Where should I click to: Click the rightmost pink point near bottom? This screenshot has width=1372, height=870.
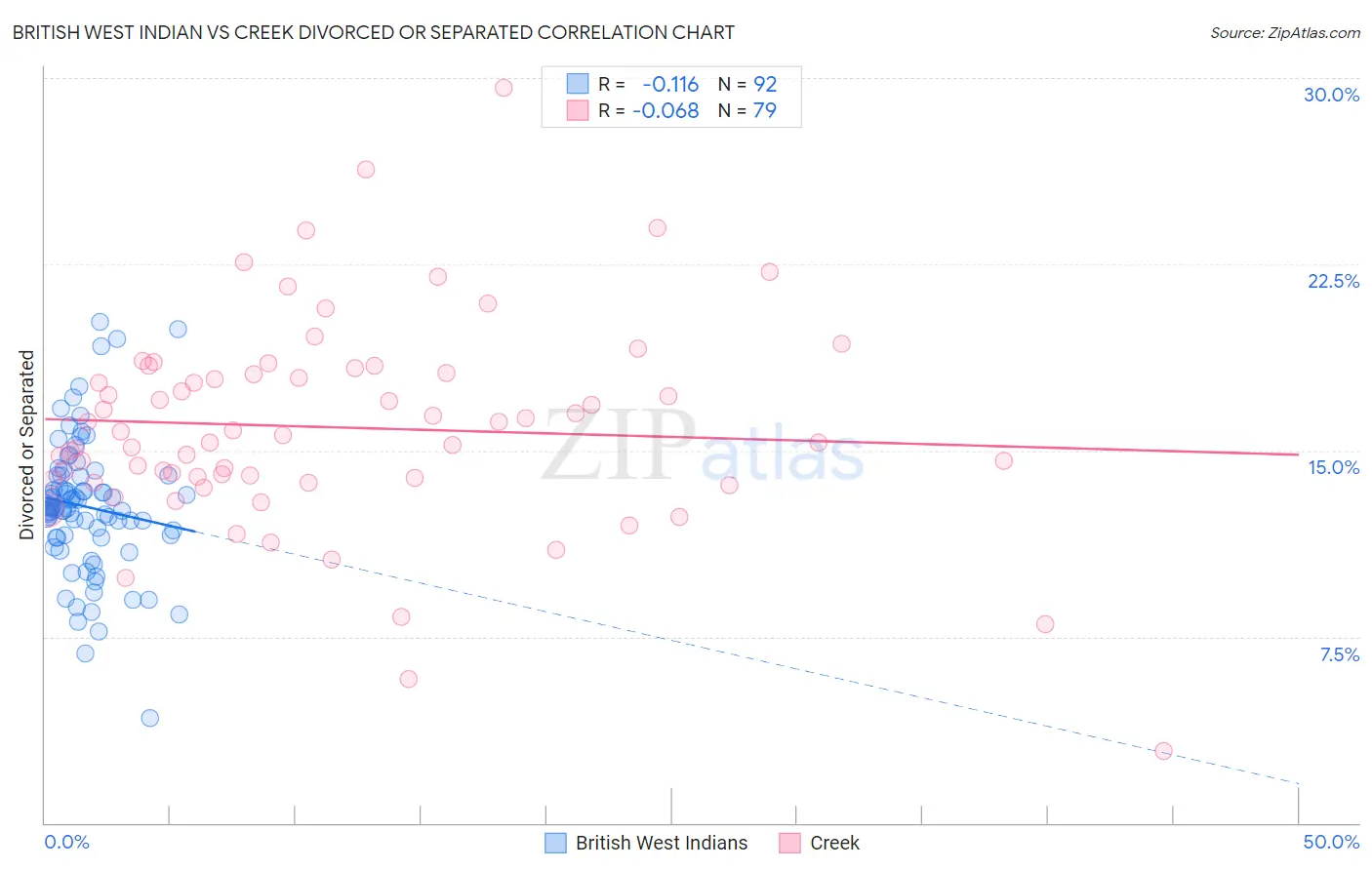tap(1163, 751)
